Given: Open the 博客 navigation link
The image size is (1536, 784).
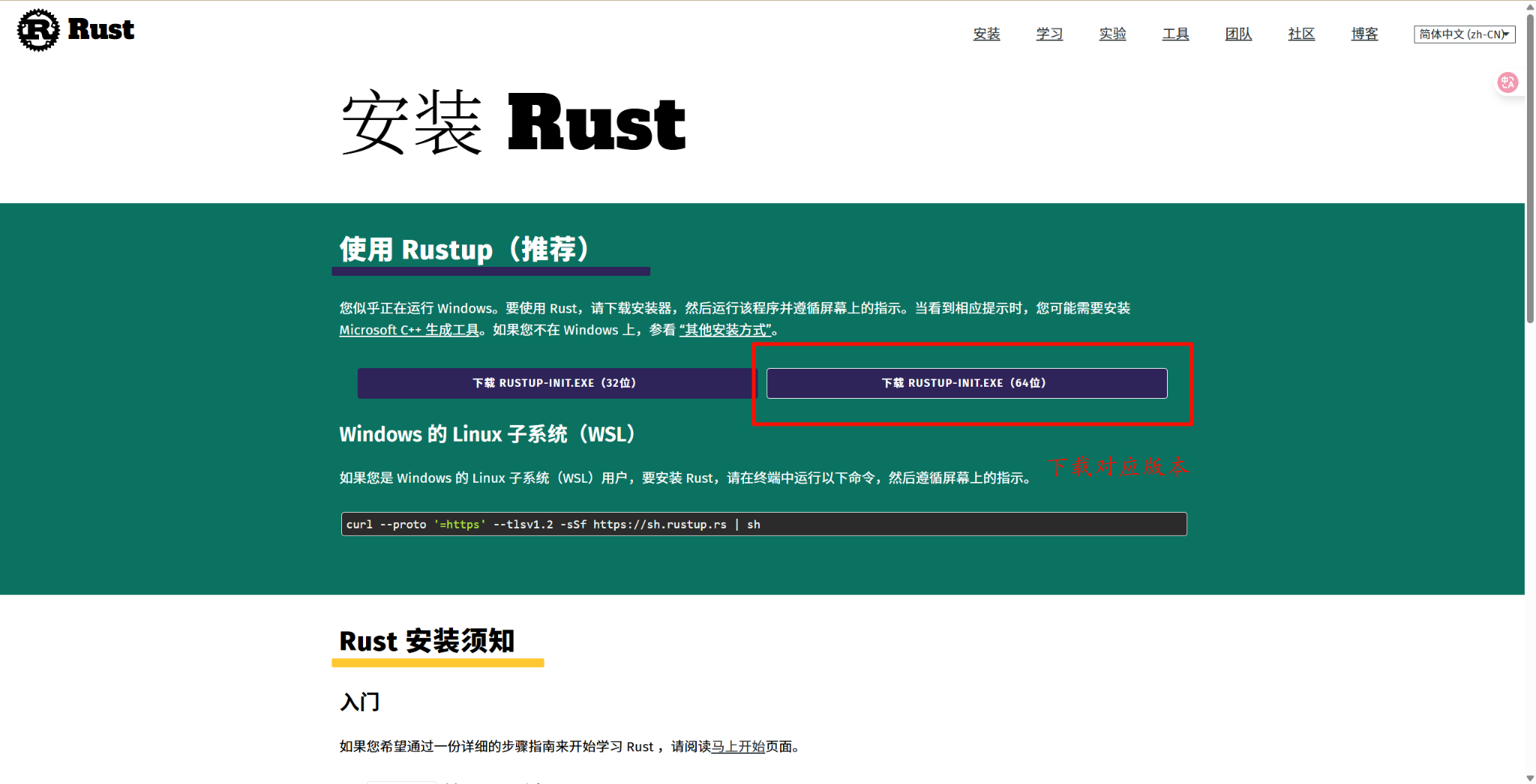Looking at the screenshot, I should coord(1364,34).
